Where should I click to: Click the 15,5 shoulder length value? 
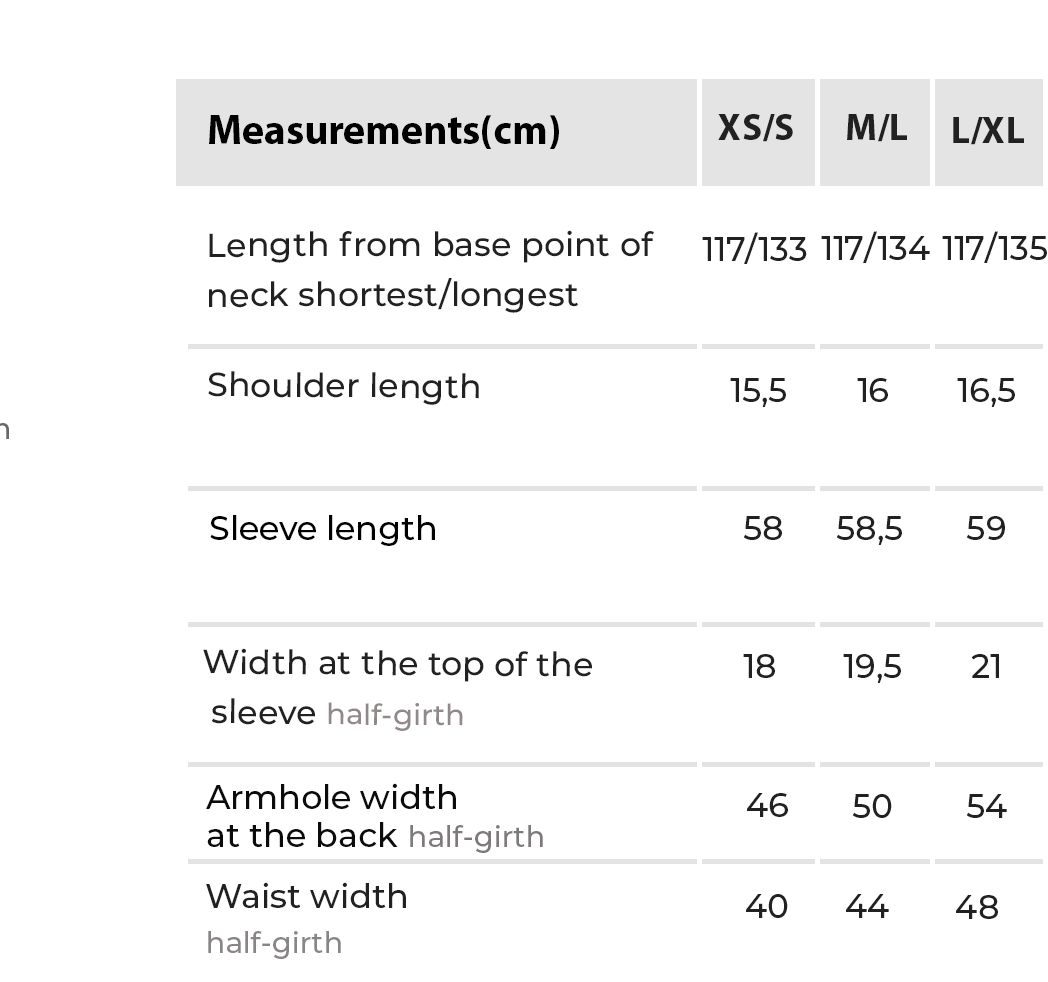[759, 391]
